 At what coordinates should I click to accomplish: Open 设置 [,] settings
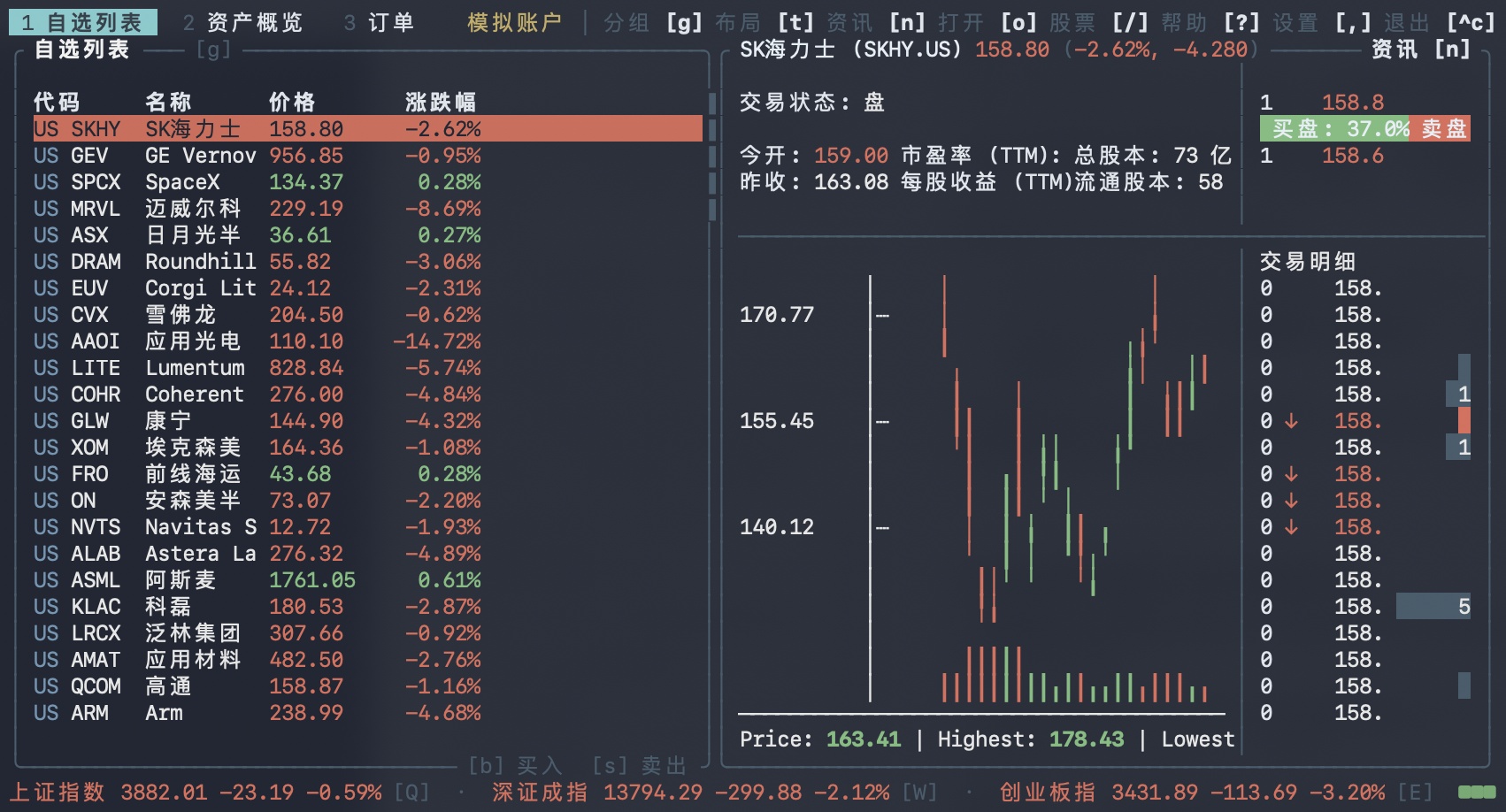pos(1322,22)
